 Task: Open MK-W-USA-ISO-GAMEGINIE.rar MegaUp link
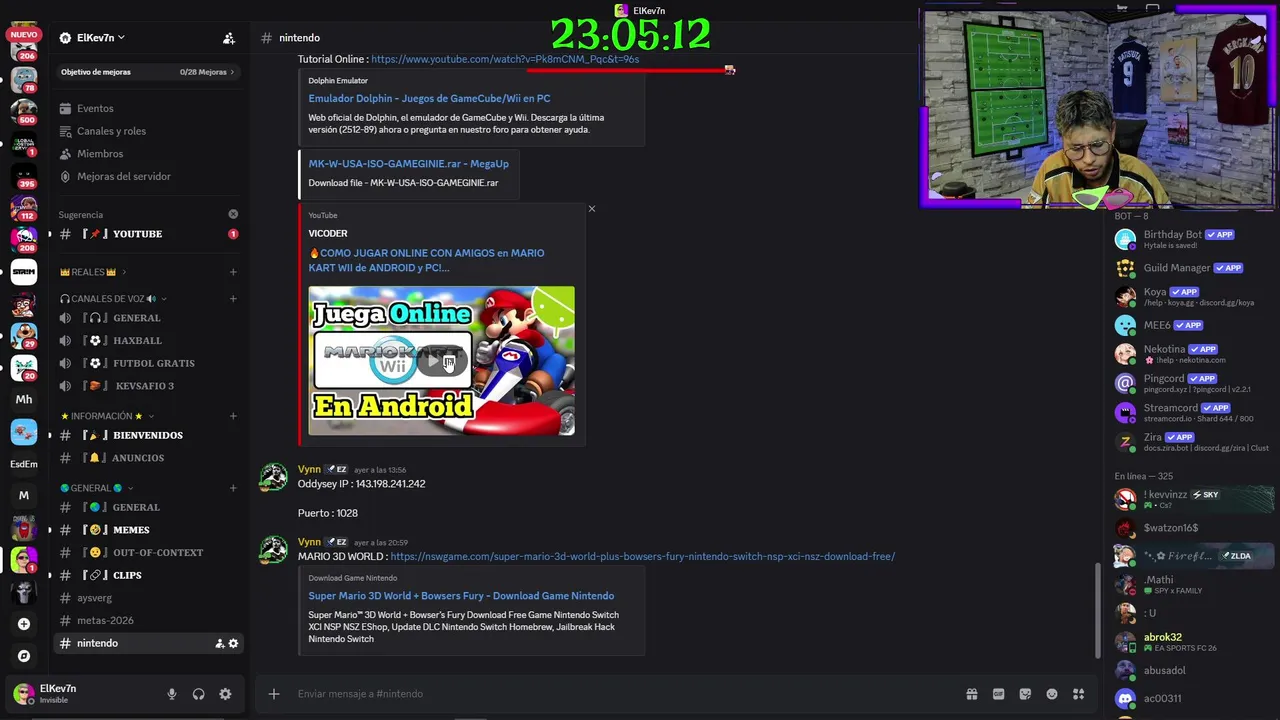408,164
